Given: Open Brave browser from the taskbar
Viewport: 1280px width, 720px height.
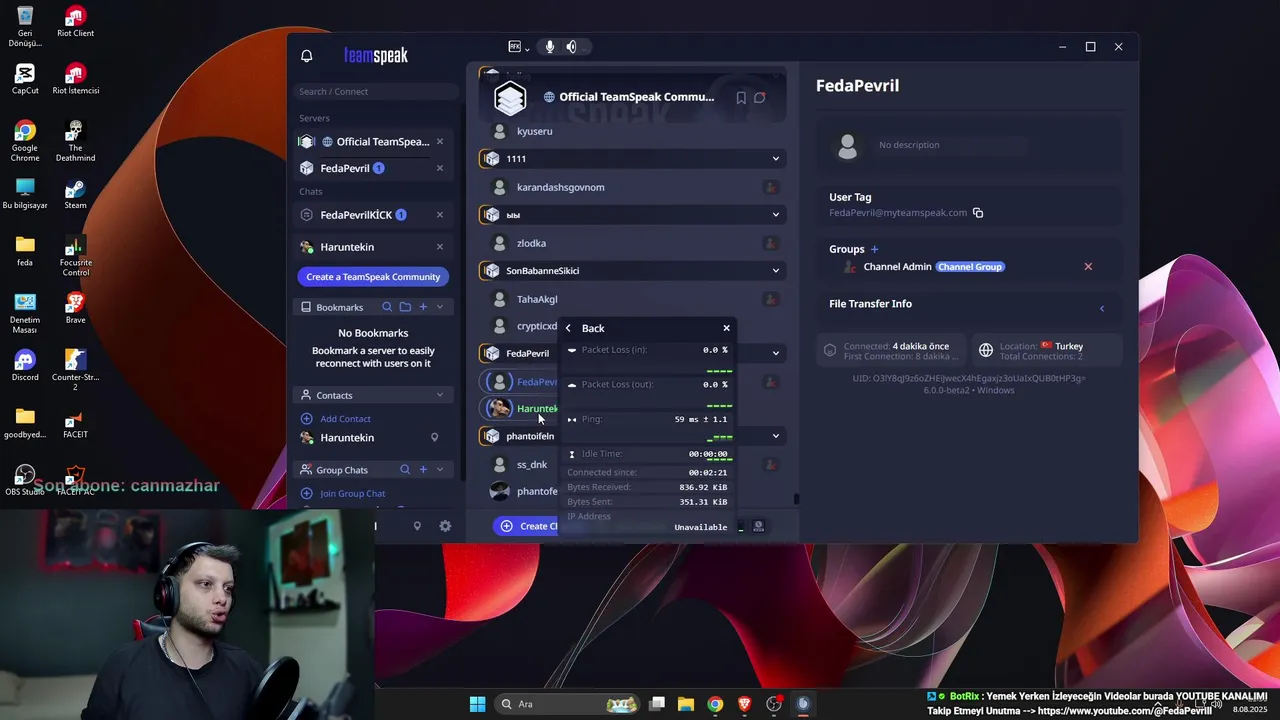Looking at the screenshot, I should coord(744,704).
